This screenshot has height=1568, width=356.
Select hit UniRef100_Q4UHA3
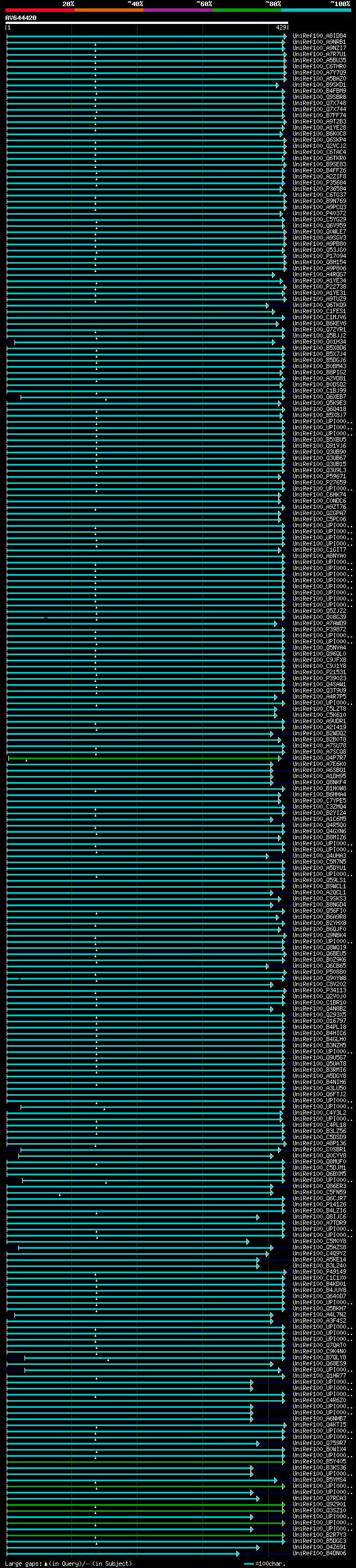tap(319, 856)
